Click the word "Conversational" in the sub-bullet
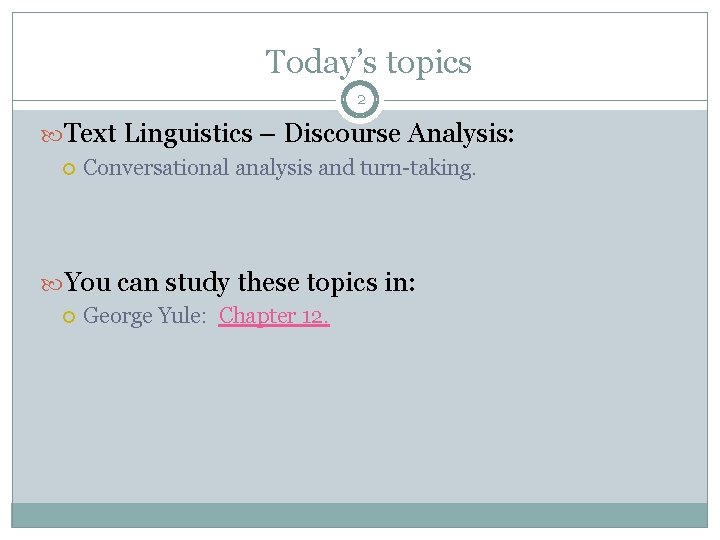 [x=156, y=168]
